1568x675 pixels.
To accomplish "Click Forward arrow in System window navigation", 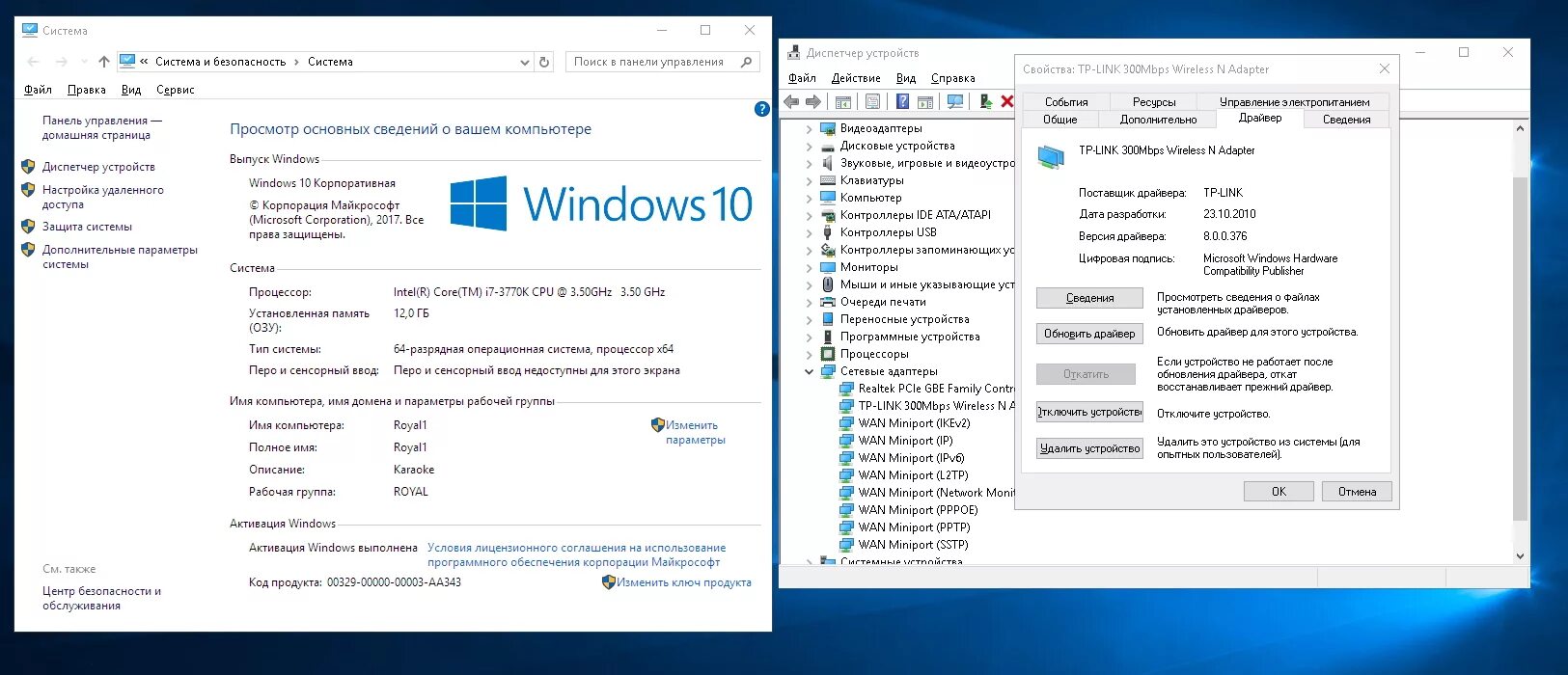I will point(62,62).
